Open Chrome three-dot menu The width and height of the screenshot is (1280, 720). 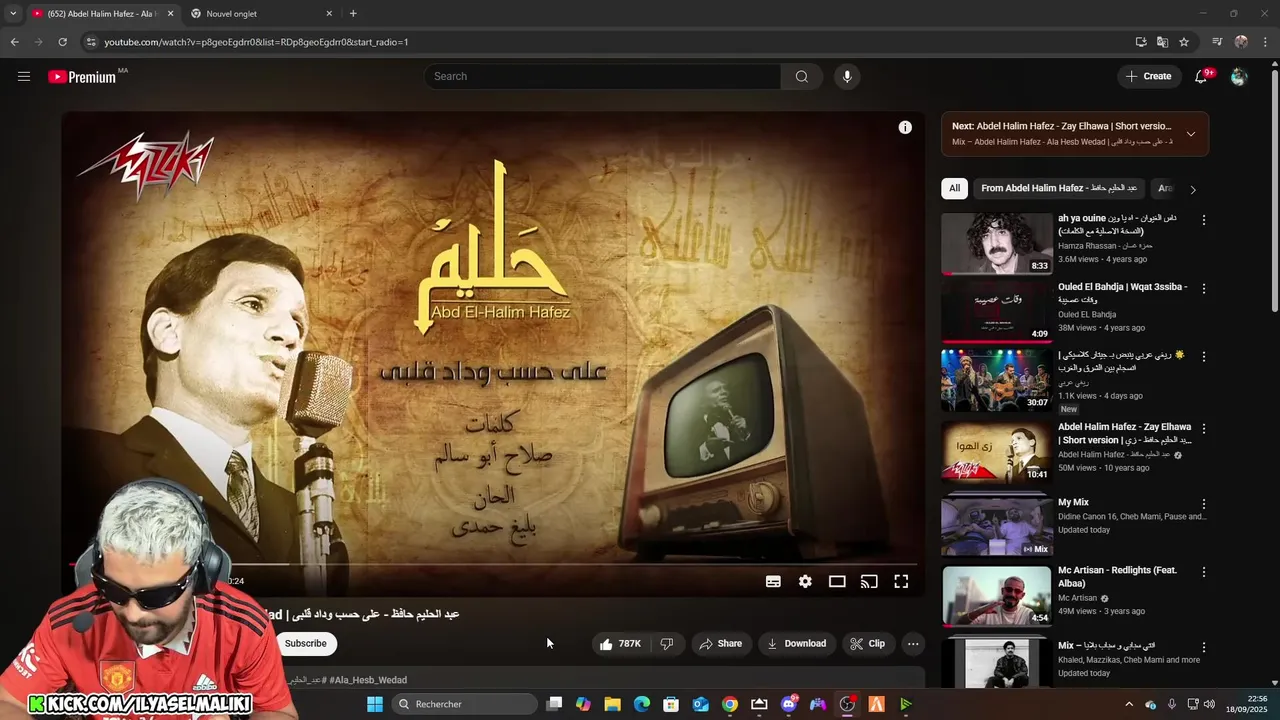point(1266,42)
